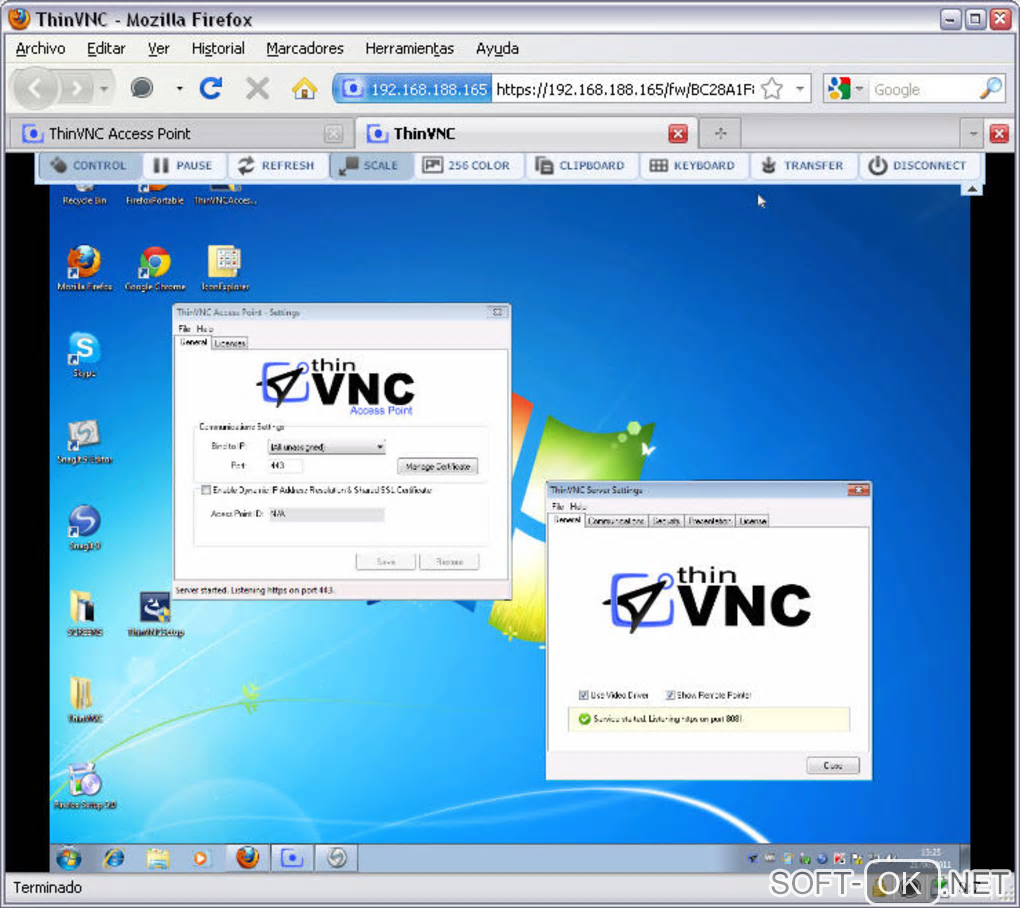Viewport: 1020px width, 908px height.
Task: Toggle Use Video Driver checkbox
Action: pos(584,695)
